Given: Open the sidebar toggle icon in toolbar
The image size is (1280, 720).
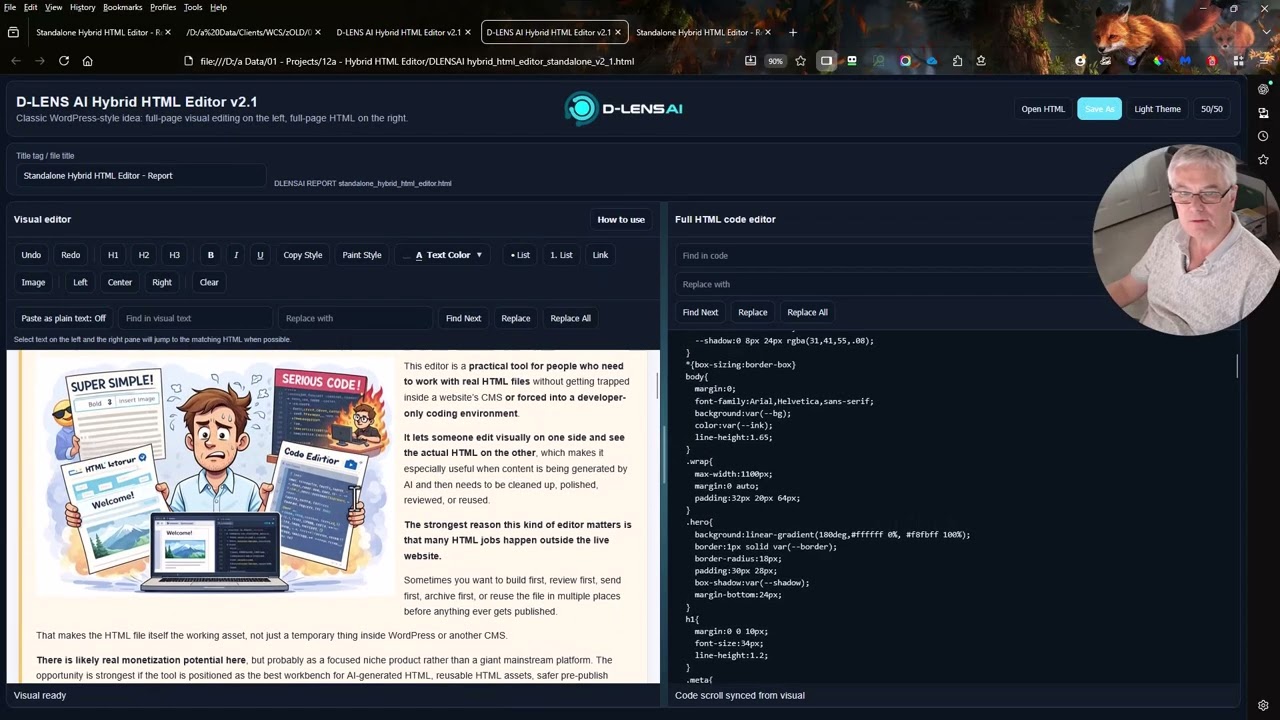Looking at the screenshot, I should tap(826, 61).
